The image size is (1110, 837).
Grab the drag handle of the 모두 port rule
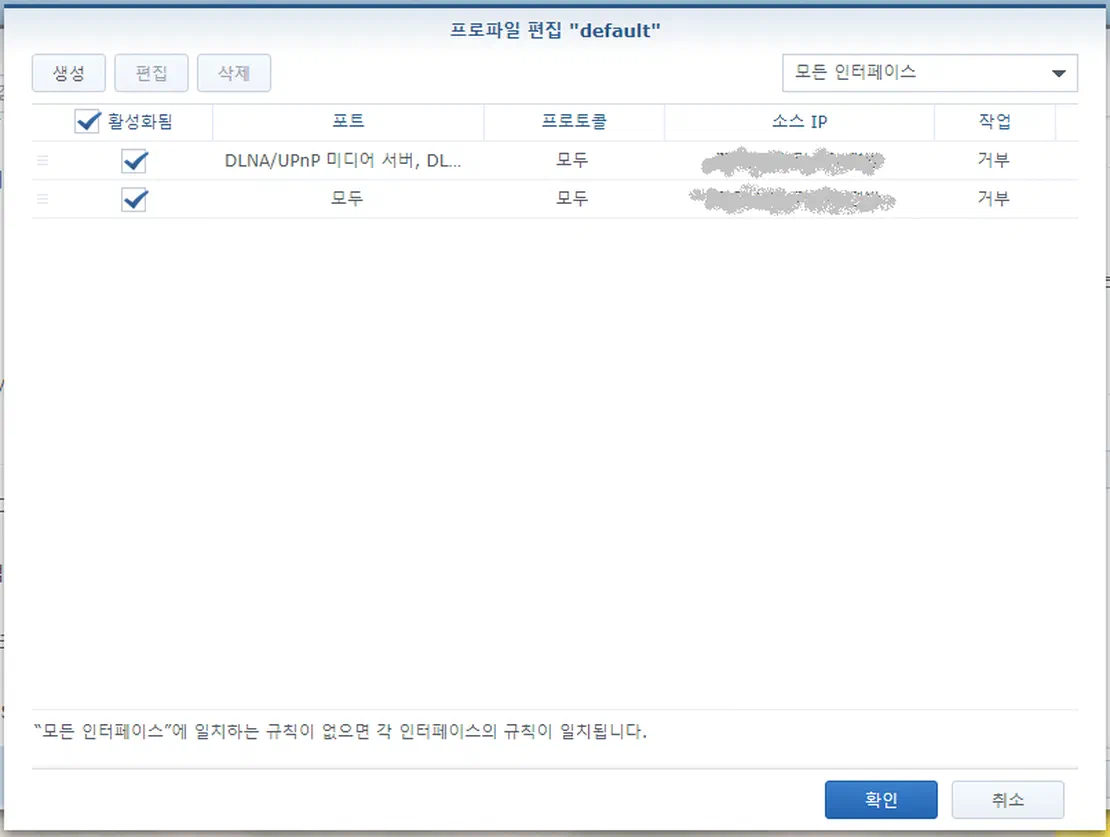point(42,199)
